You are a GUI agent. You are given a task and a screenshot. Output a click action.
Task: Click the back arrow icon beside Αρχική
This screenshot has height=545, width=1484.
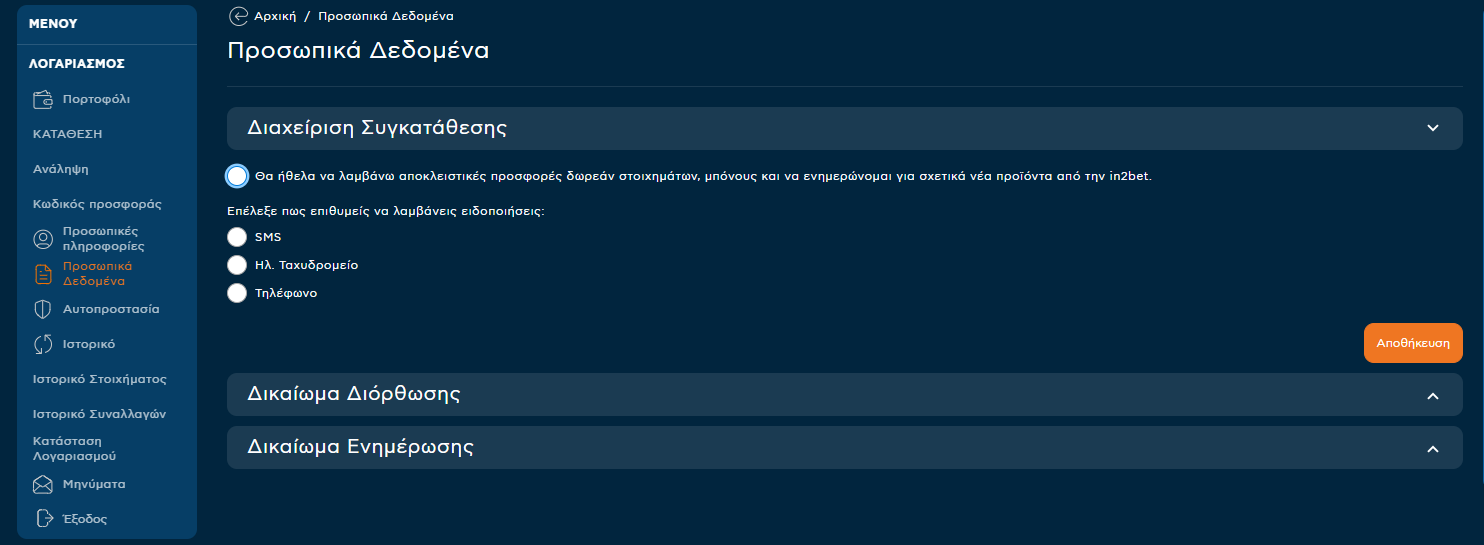click(238, 16)
